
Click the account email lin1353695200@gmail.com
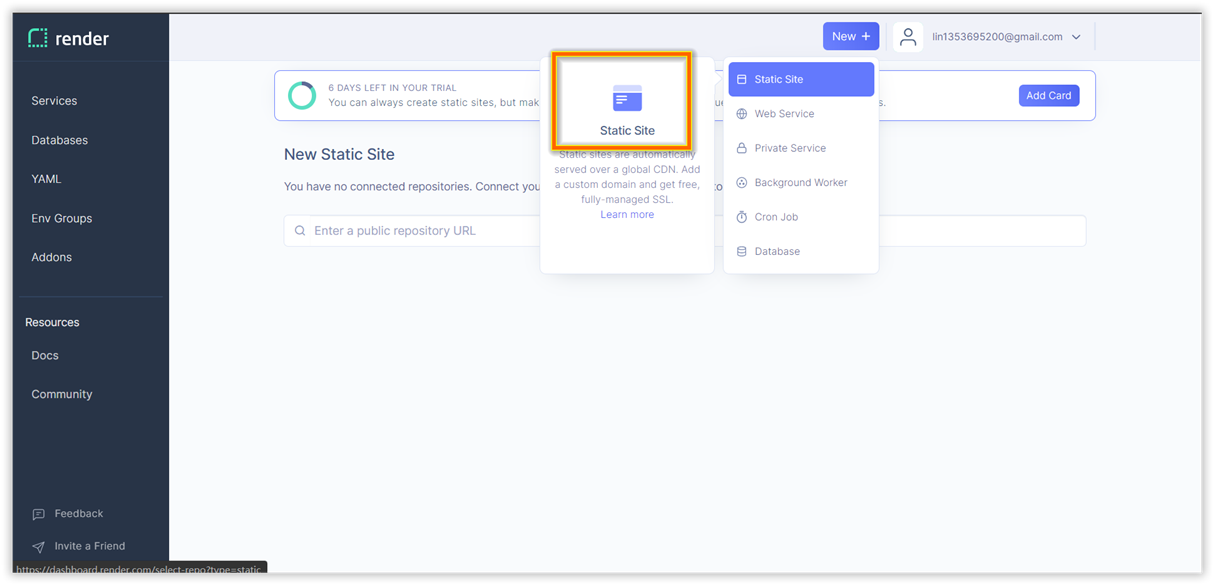coord(997,37)
